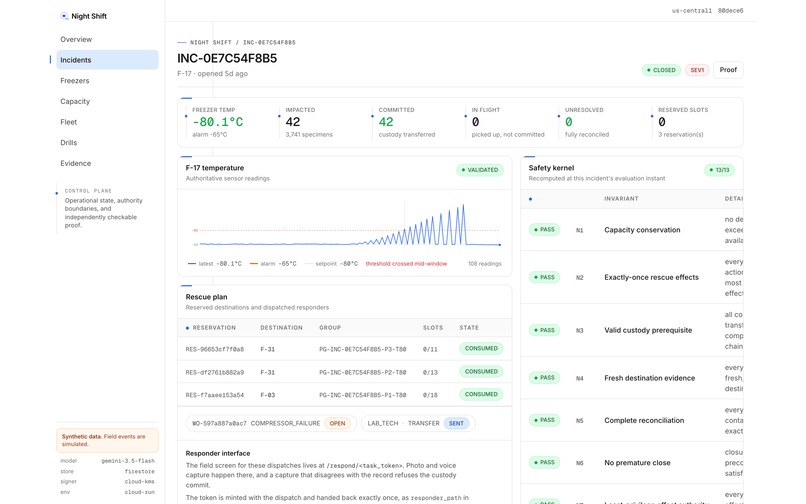Click PASS badge for Complete reconciliation
Image resolution: width=806 pixels, height=504 pixels.
[x=544, y=420]
